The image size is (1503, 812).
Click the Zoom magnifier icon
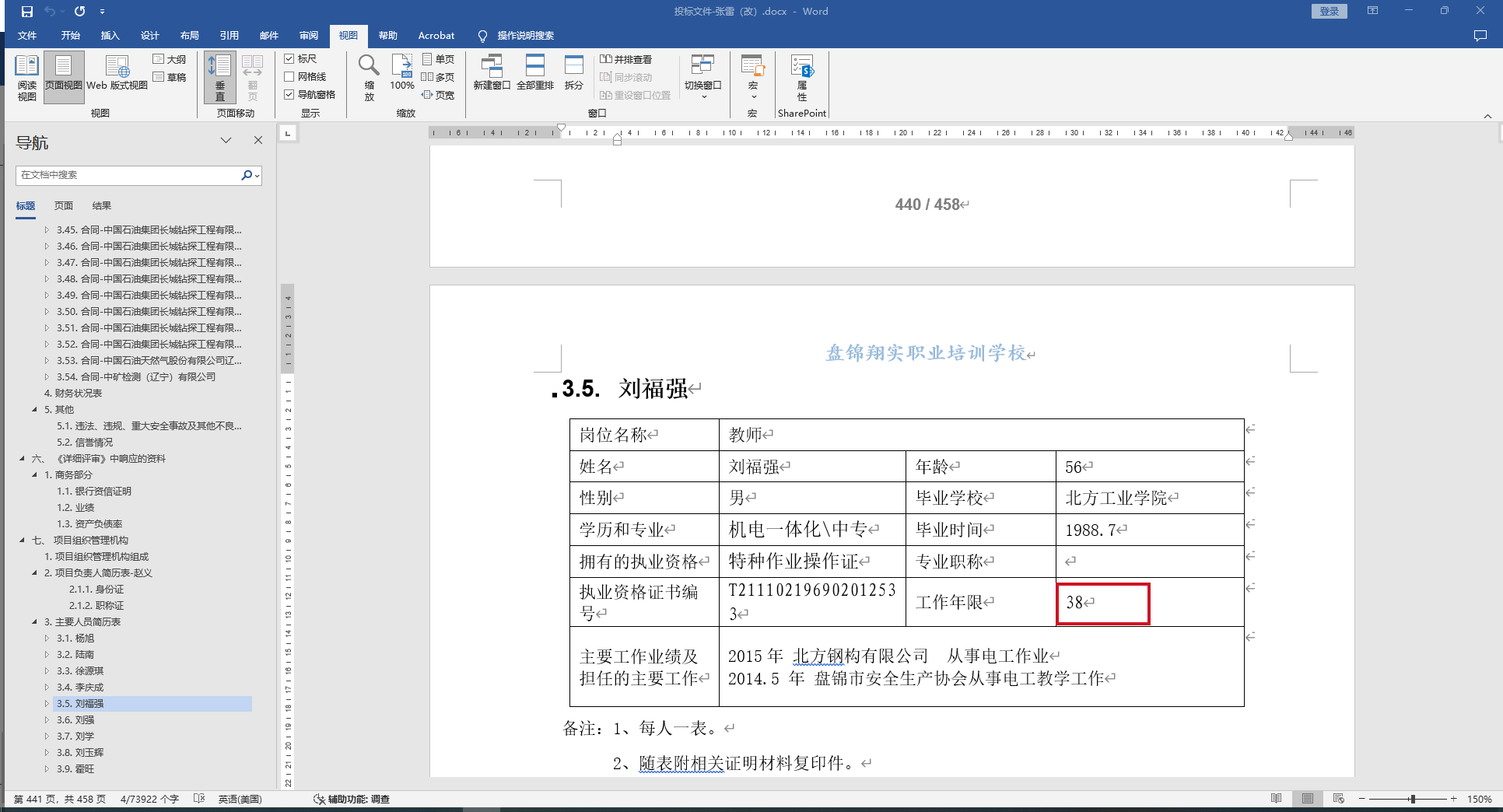[x=369, y=76]
